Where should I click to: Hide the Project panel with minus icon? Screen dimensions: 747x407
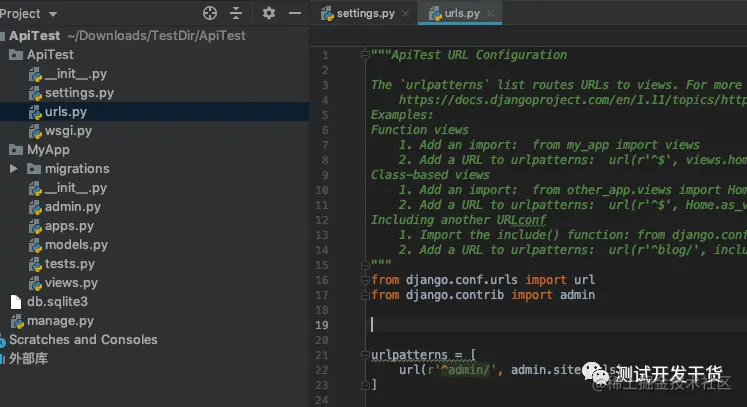point(295,13)
